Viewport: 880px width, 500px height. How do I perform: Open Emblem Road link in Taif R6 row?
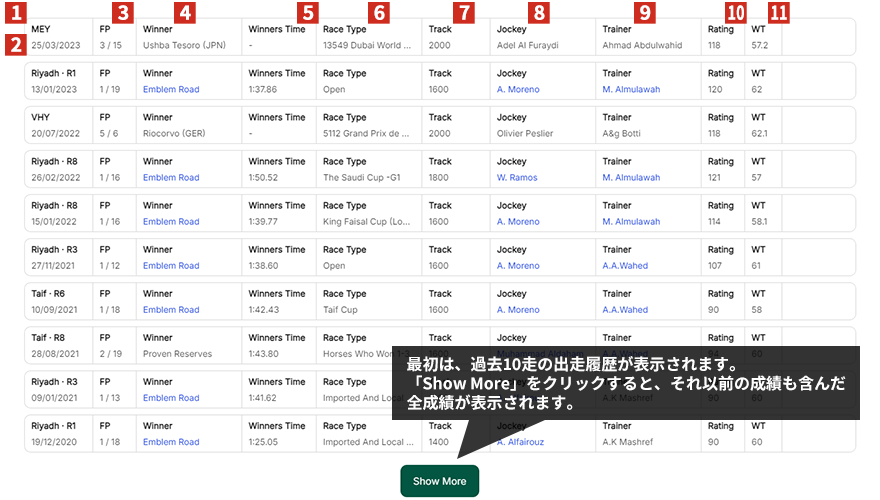pyautogui.click(x=171, y=310)
